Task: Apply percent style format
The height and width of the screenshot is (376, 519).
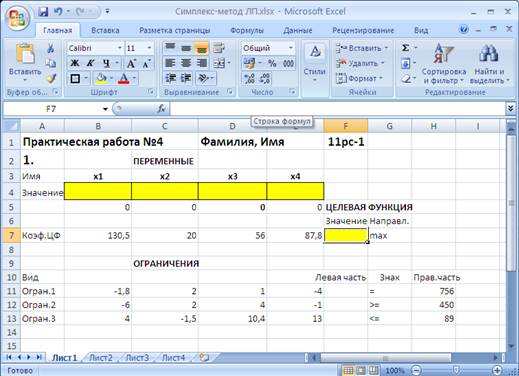Action: pos(272,63)
